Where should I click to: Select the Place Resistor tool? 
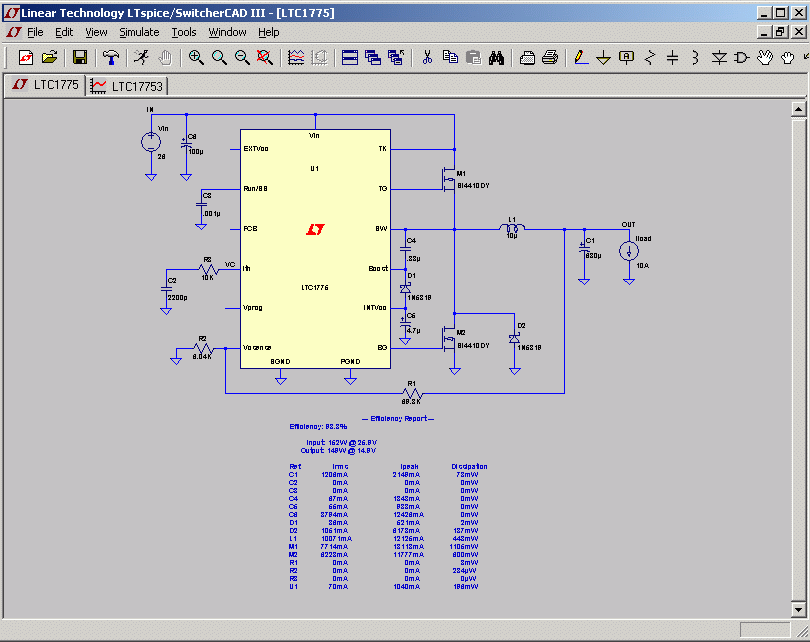click(650, 57)
